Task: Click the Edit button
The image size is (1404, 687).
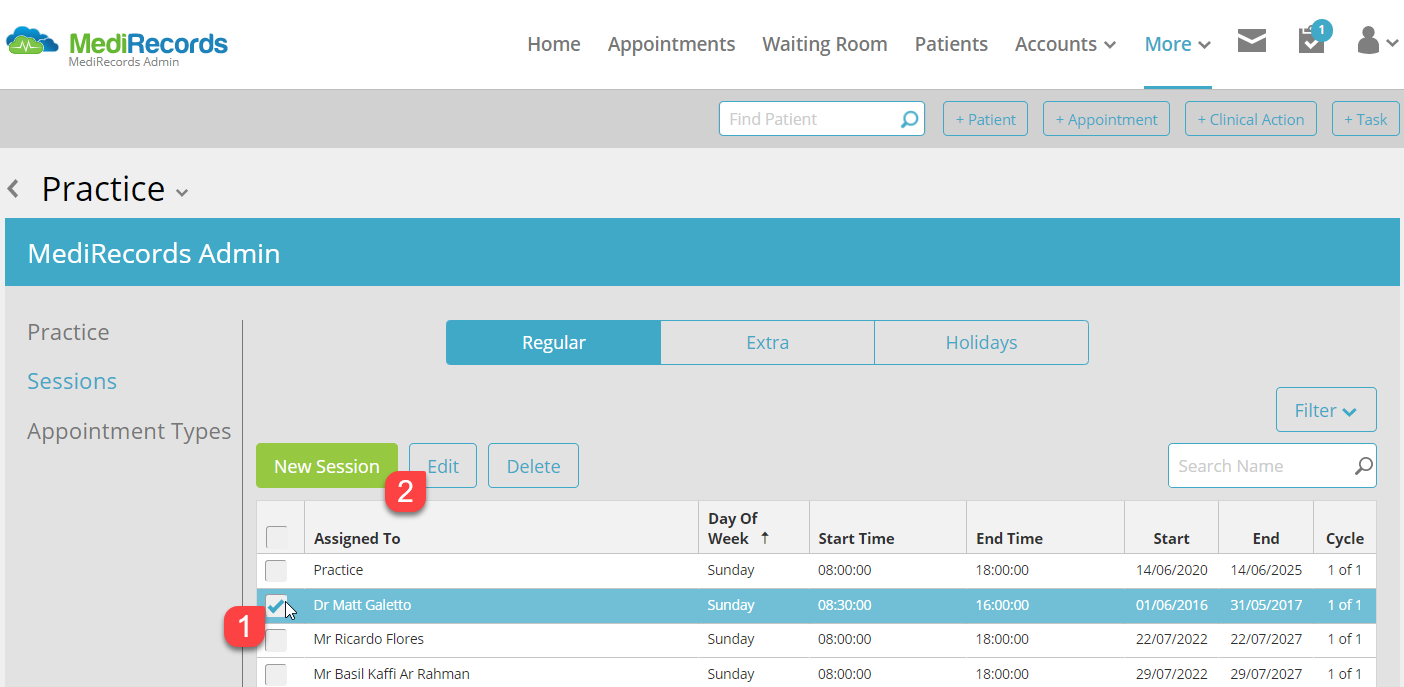Action: tap(443, 466)
